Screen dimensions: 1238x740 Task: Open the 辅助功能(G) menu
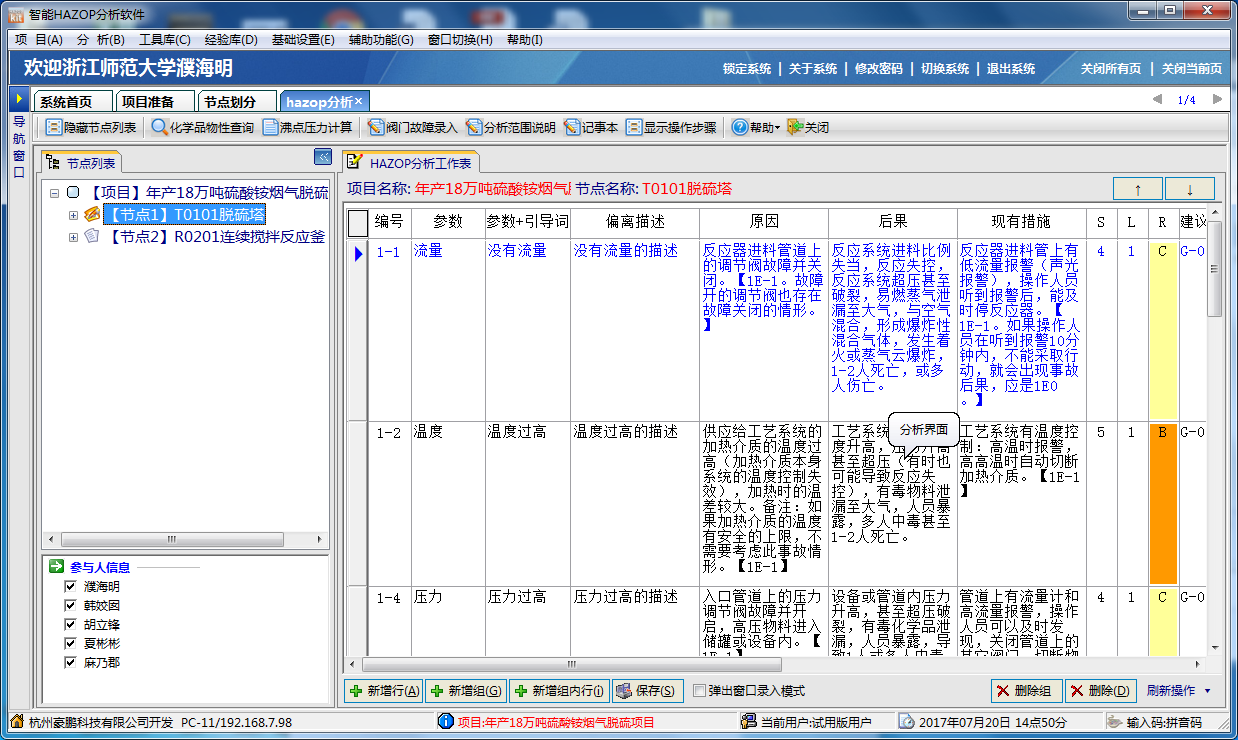click(381, 40)
